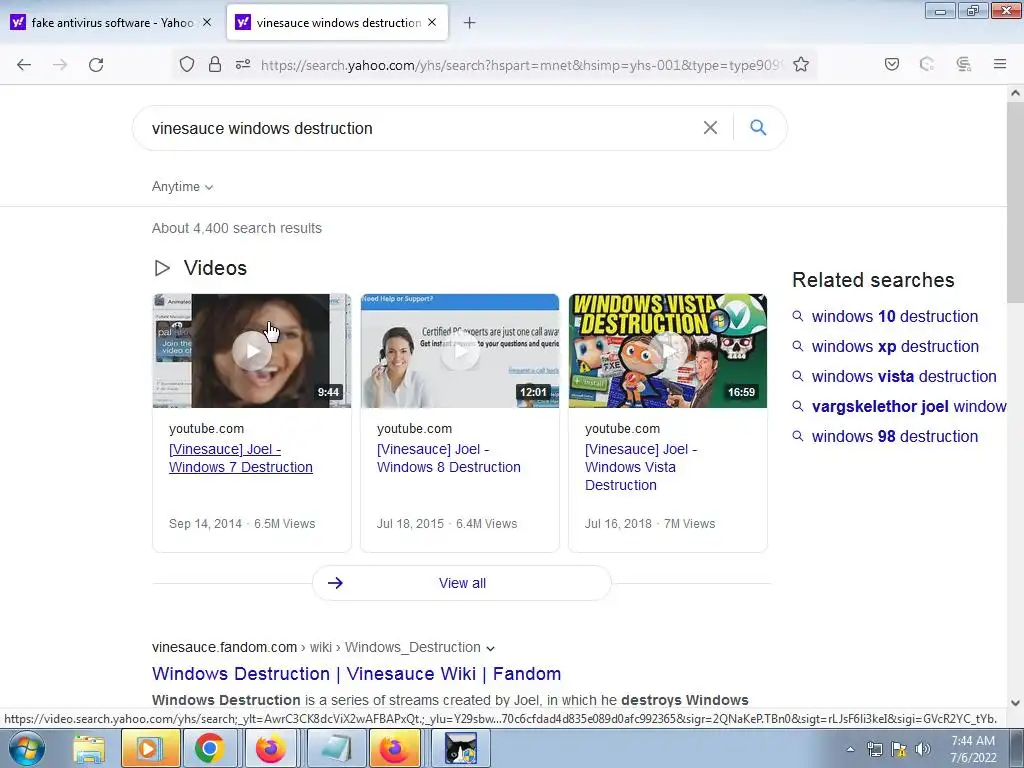Search related windows 10 destruction
Image resolution: width=1024 pixels, height=768 pixels.
(895, 316)
